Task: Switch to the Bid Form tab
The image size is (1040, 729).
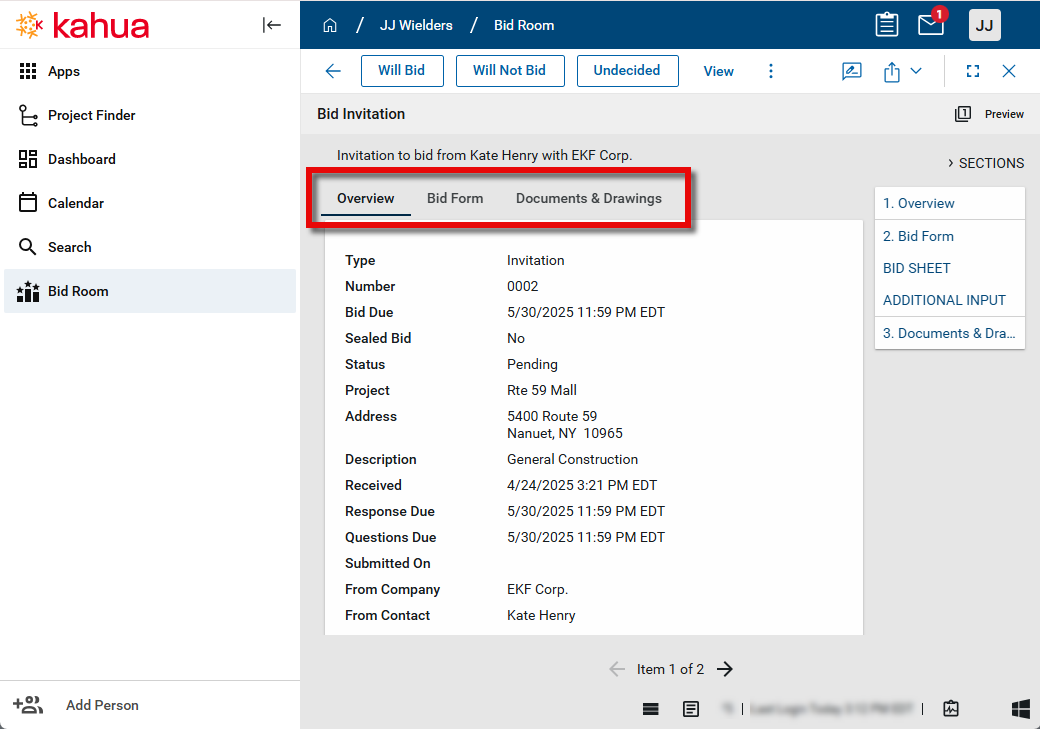Action: pyautogui.click(x=455, y=198)
